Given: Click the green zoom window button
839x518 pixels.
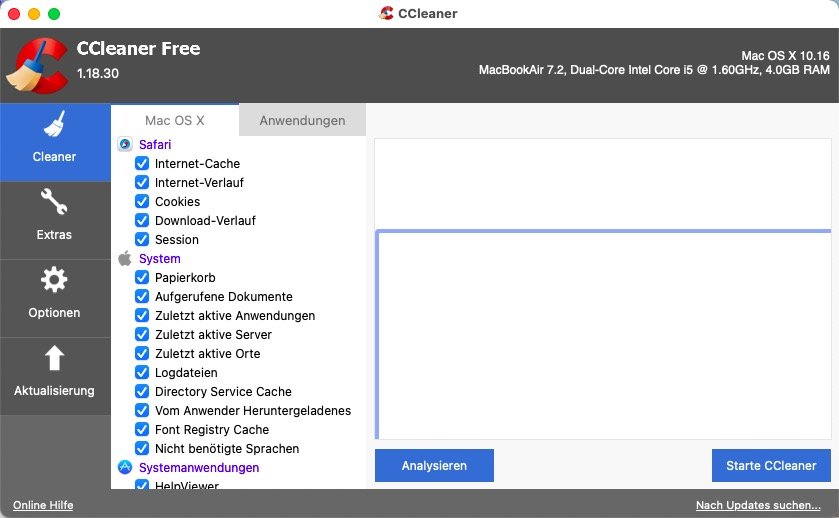Looking at the screenshot, I should pyautogui.click(x=54, y=14).
